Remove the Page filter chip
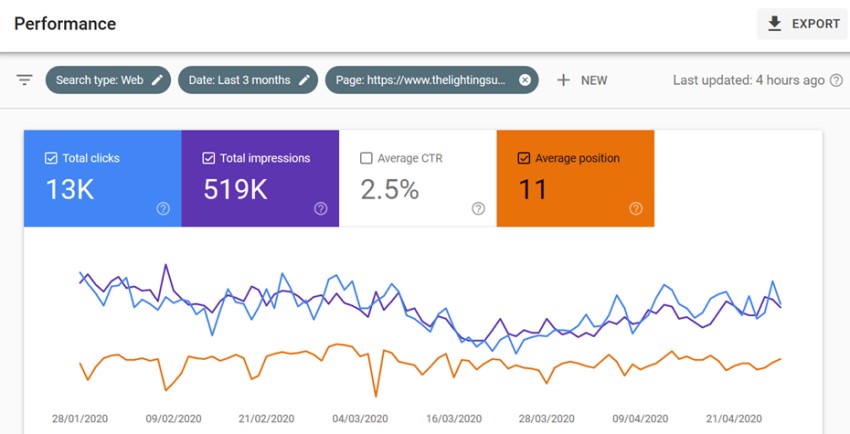This screenshot has height=434, width=850. click(525, 80)
